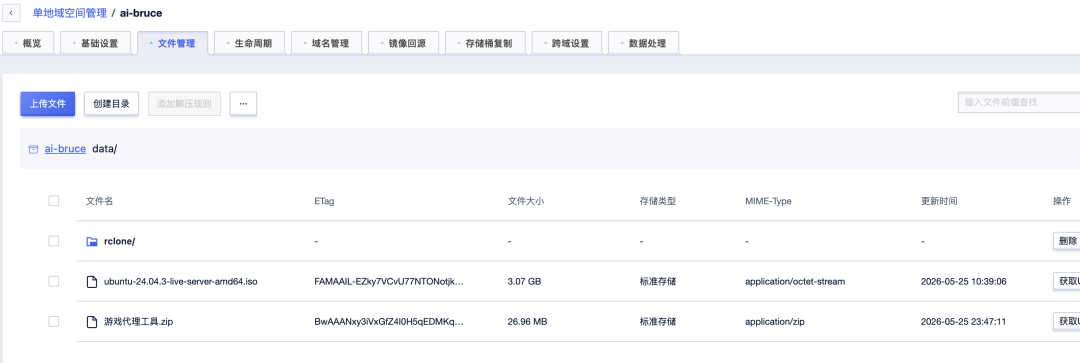The width and height of the screenshot is (1080, 363).
Task: Focus the file prefix search field
Action: click(1019, 102)
